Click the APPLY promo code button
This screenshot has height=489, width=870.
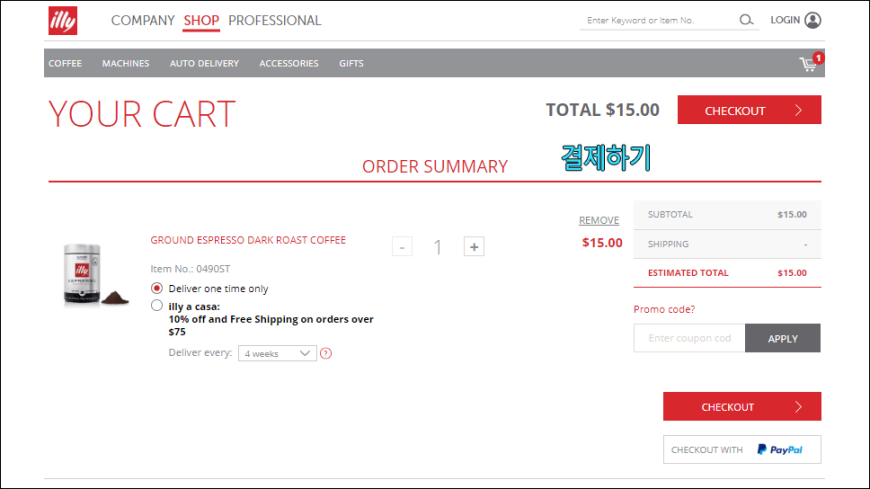coord(782,338)
